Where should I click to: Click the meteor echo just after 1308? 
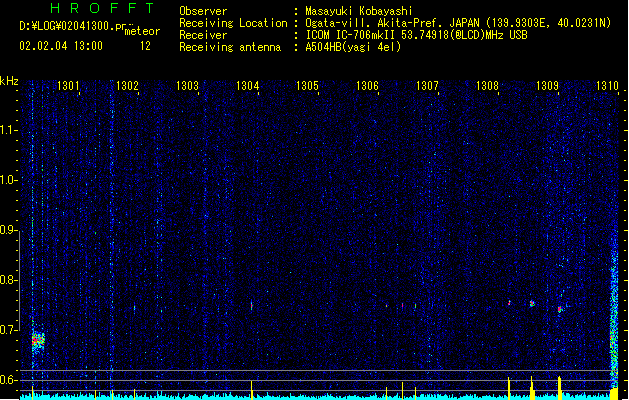pyautogui.click(x=509, y=303)
